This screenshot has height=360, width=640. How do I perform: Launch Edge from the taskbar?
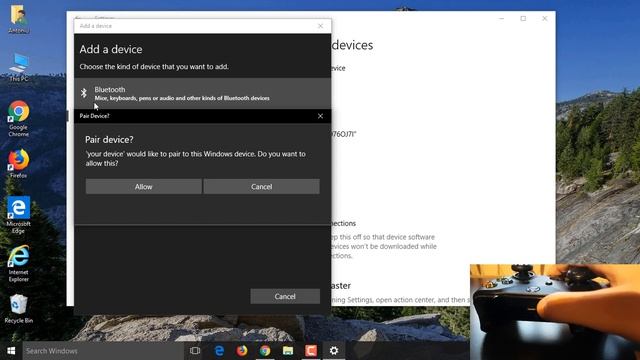(x=219, y=351)
